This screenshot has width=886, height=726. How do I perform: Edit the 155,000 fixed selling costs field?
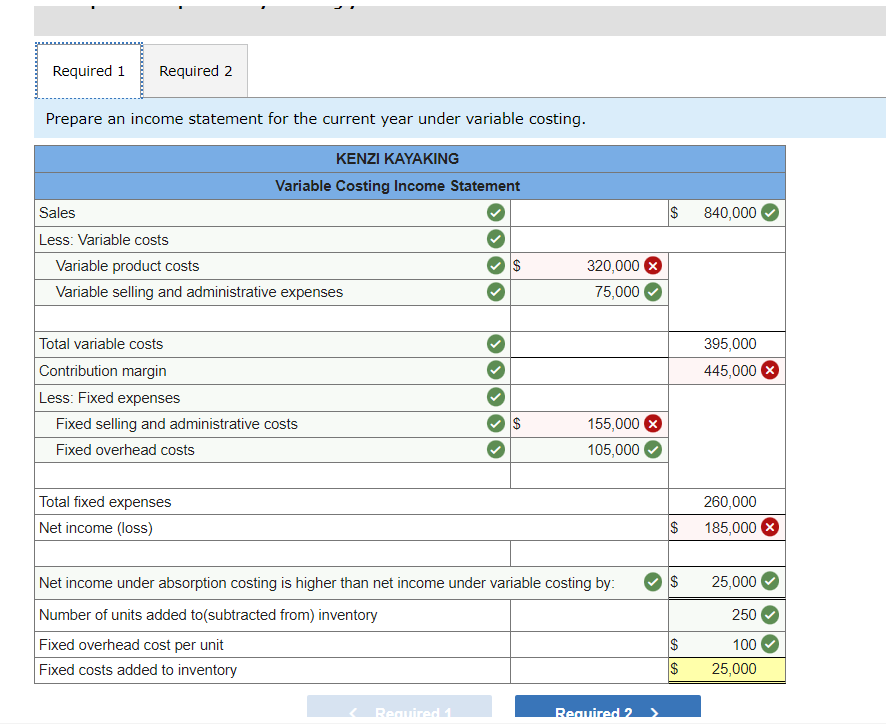589,424
